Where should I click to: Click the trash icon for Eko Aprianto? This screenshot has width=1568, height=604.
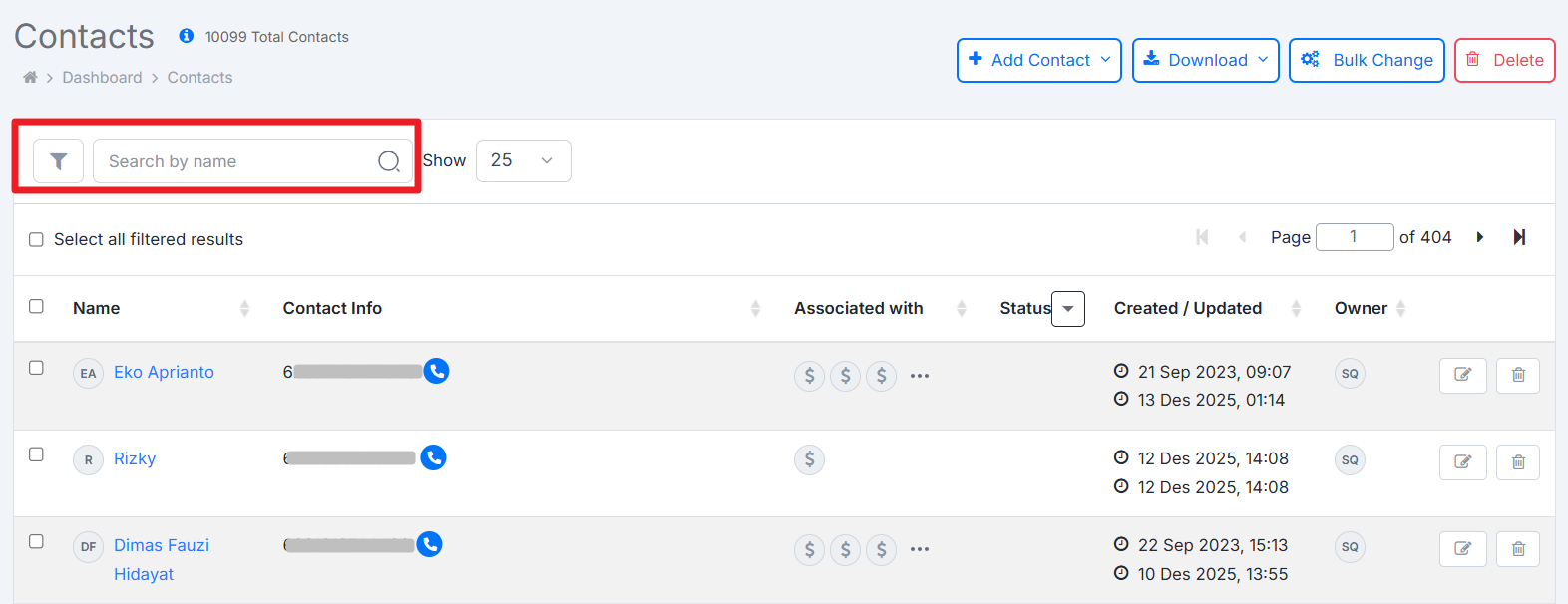pos(1517,375)
